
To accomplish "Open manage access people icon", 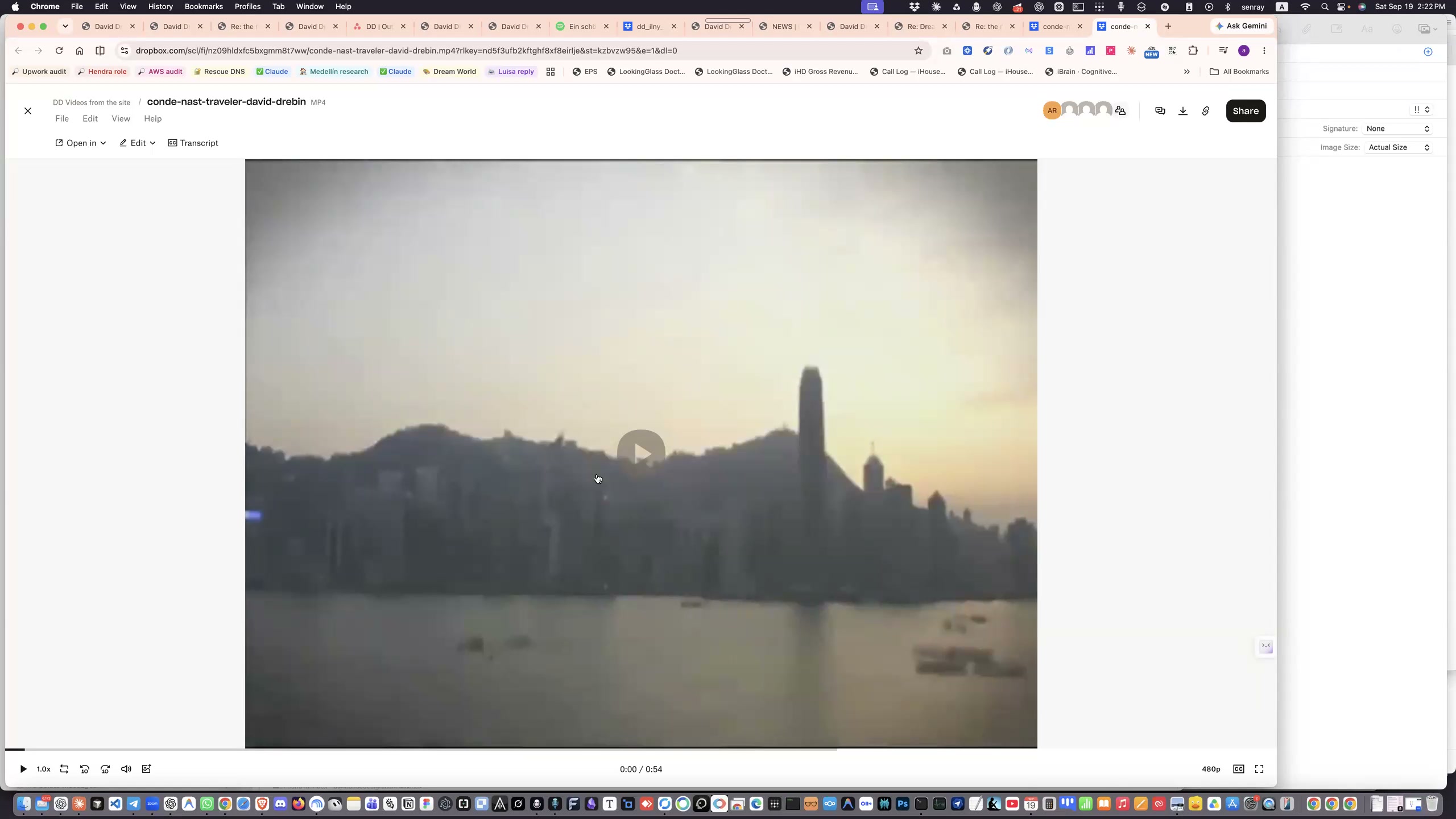I will [x=1120, y=111].
